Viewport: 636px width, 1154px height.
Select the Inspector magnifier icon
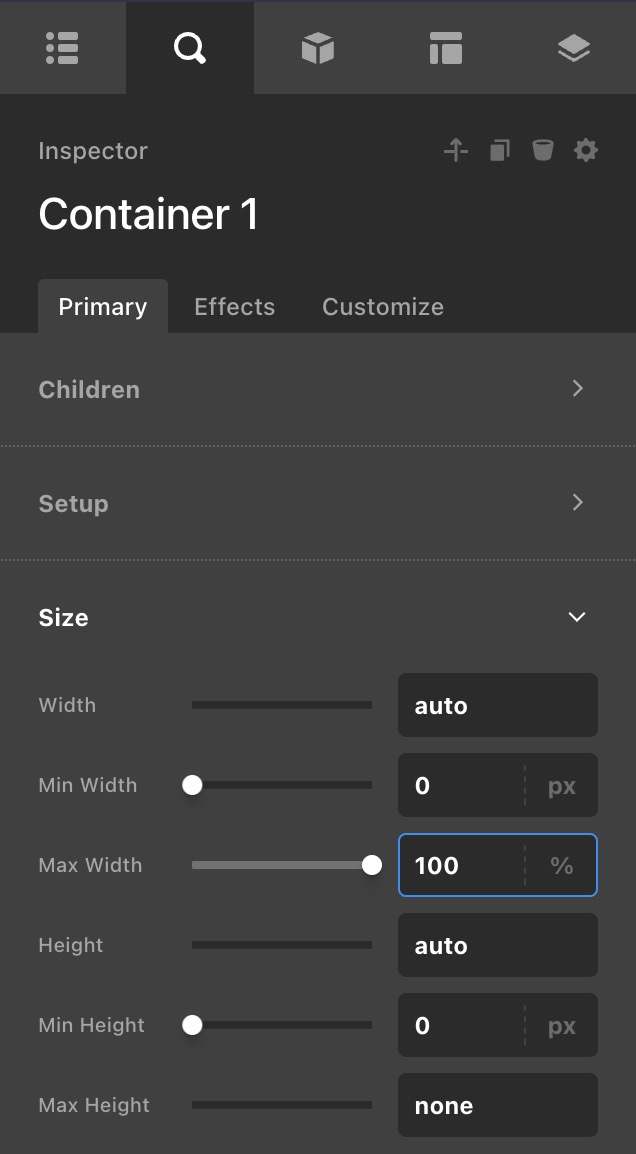tap(189, 48)
